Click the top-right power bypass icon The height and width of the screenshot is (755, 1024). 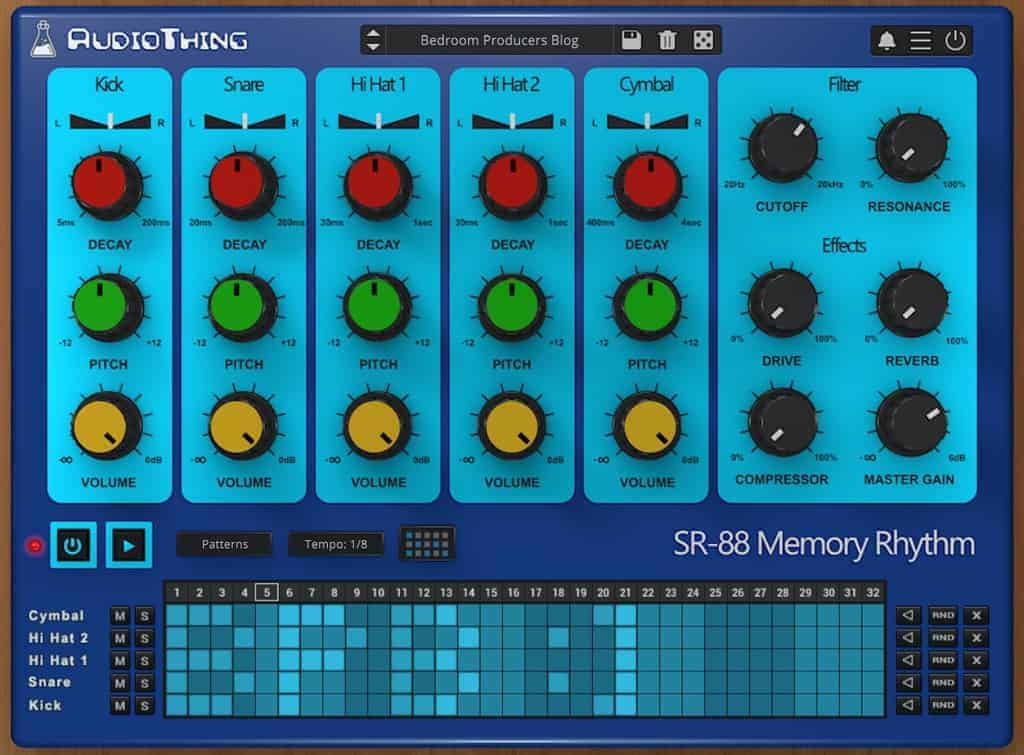coord(956,40)
